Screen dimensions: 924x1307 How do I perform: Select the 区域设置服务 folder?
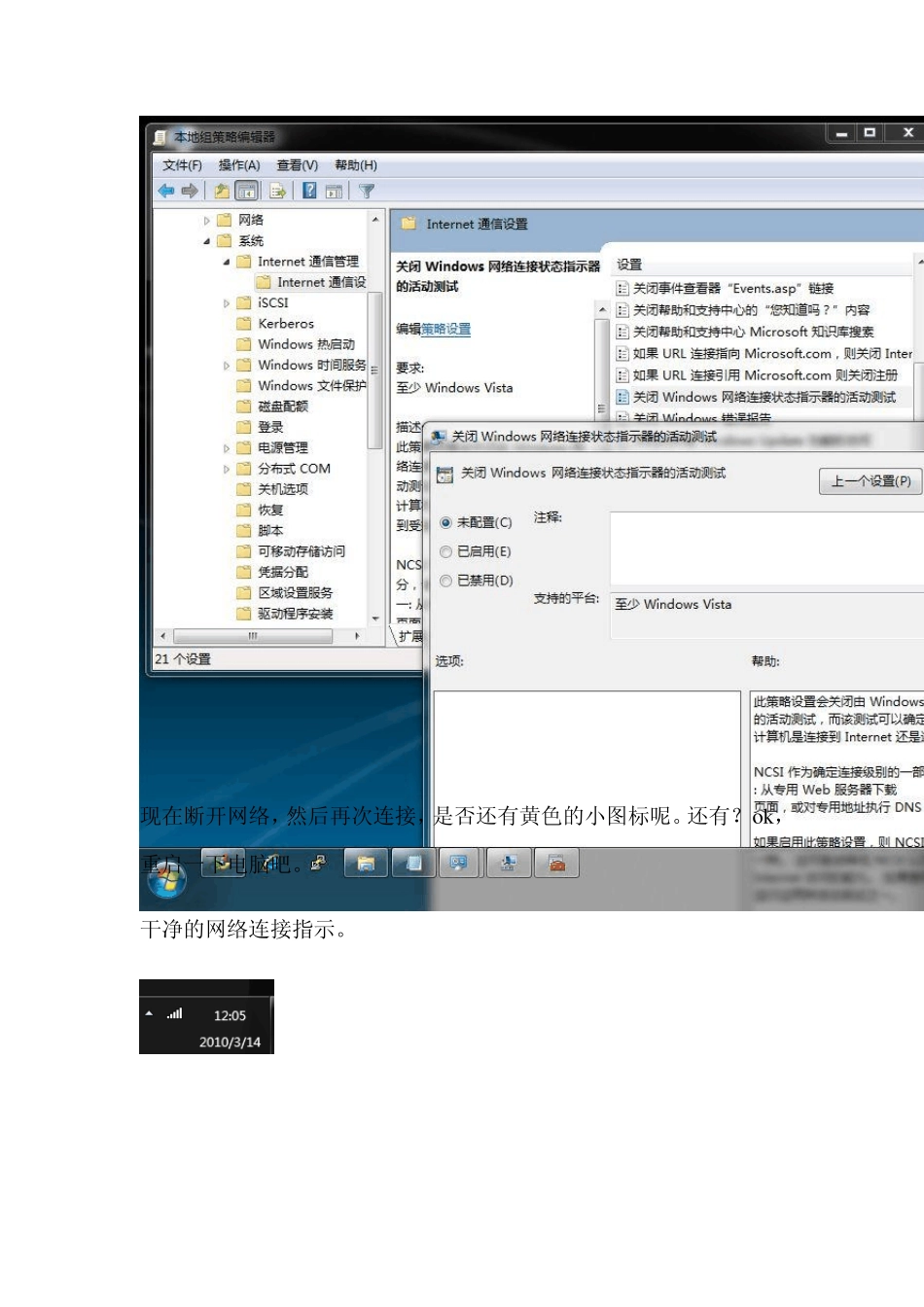(295, 592)
